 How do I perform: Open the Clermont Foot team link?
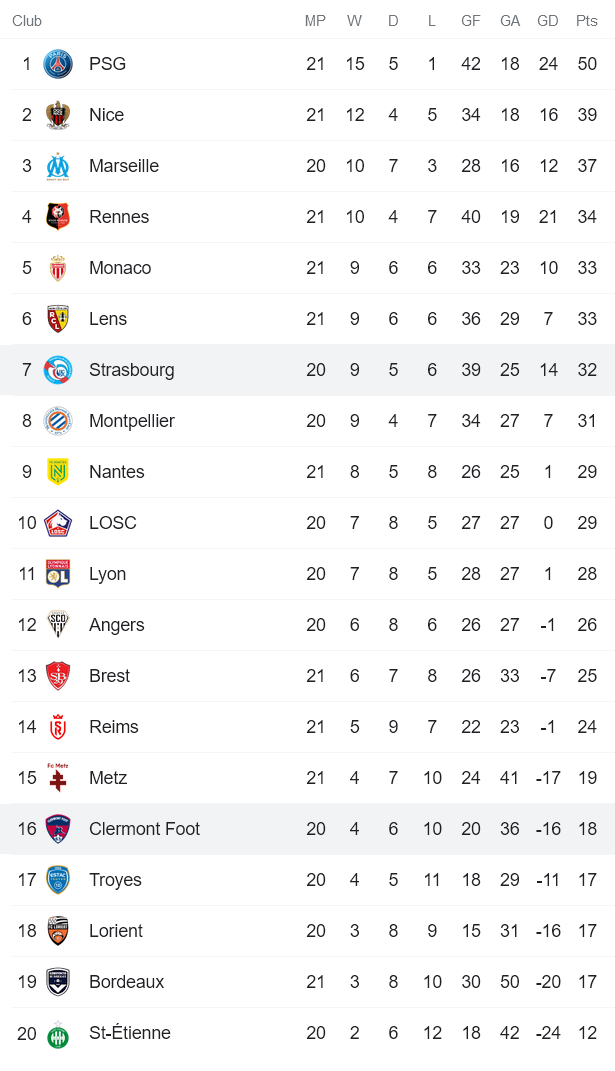pos(144,829)
